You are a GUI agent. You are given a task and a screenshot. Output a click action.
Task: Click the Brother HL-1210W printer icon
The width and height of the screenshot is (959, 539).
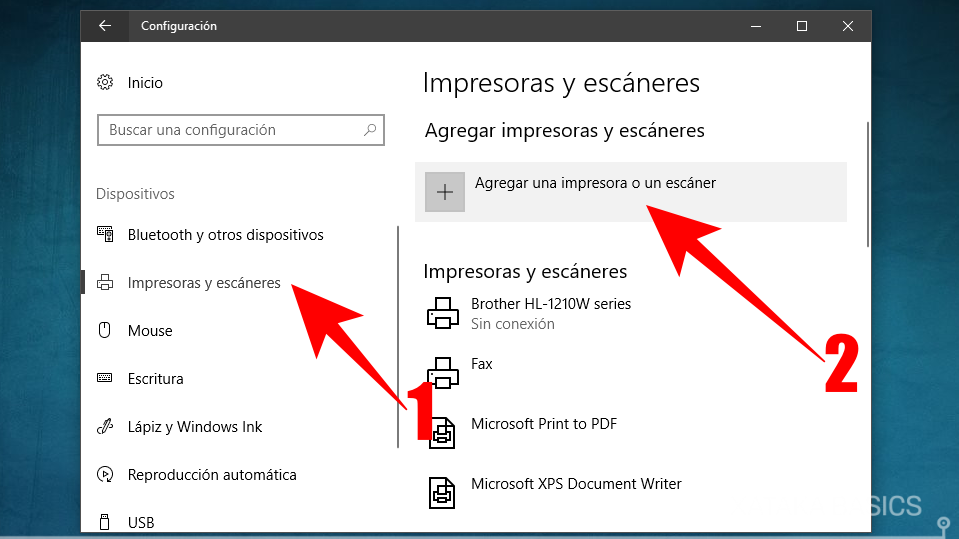[443, 313]
